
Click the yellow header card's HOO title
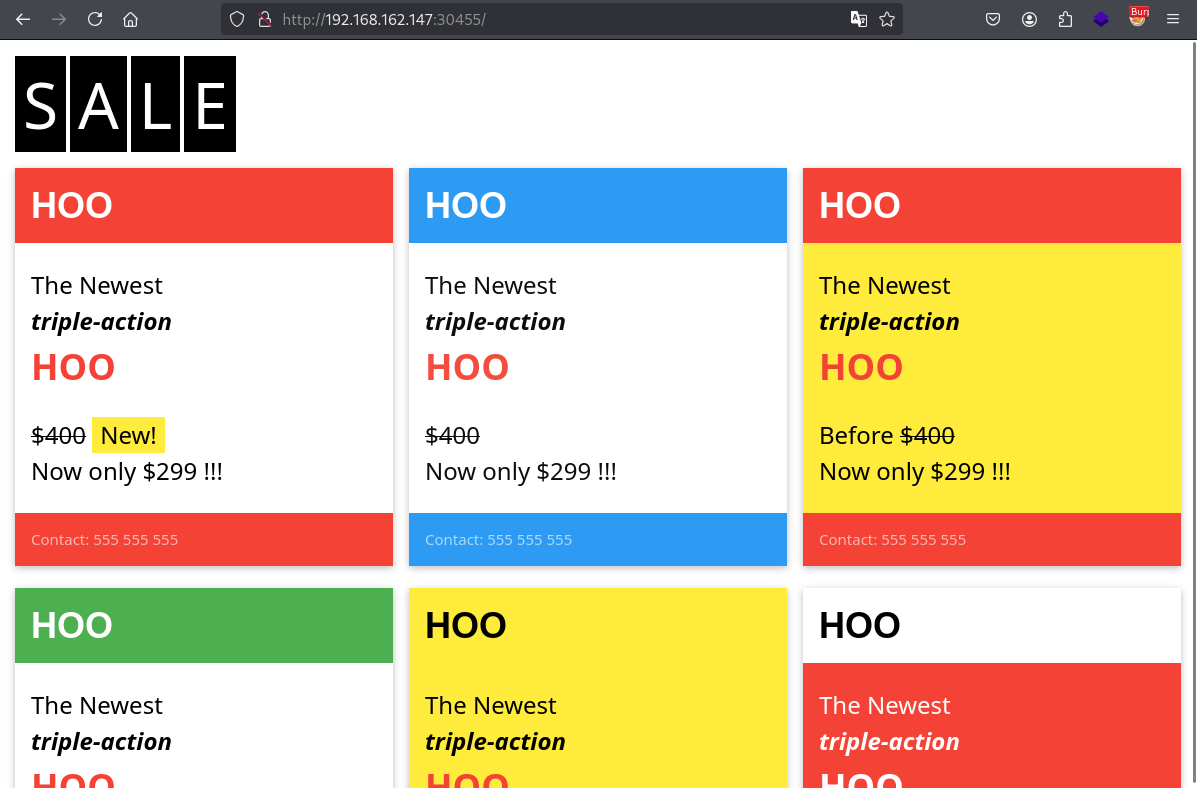[x=466, y=625]
